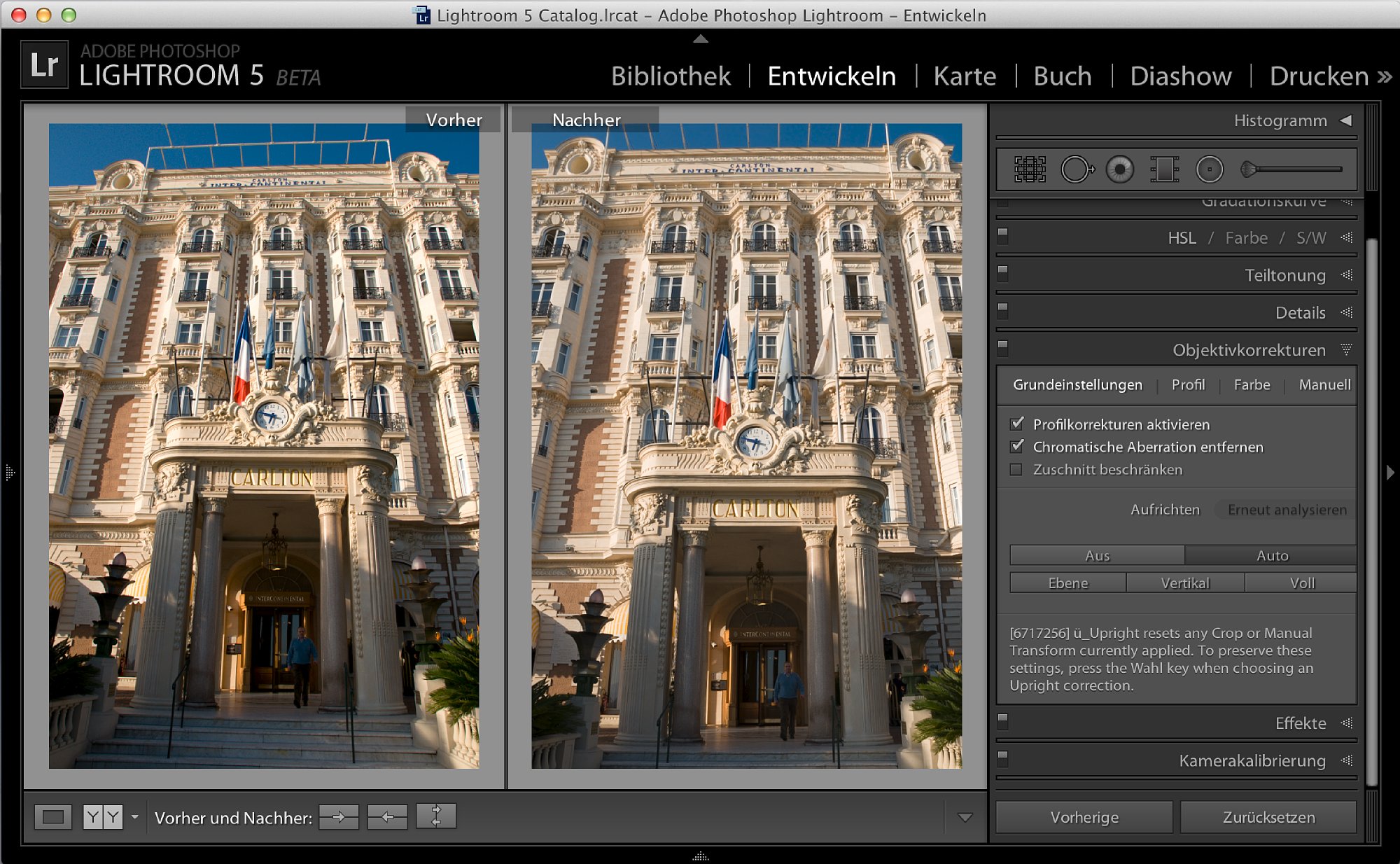The image size is (1400, 864).
Task: Apply Auto upright correction
Action: [x=1271, y=555]
